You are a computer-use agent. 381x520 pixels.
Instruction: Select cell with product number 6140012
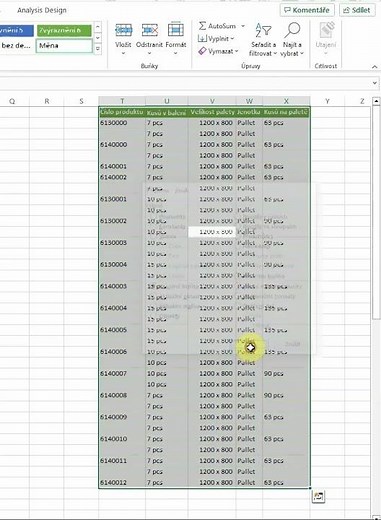coord(122,483)
